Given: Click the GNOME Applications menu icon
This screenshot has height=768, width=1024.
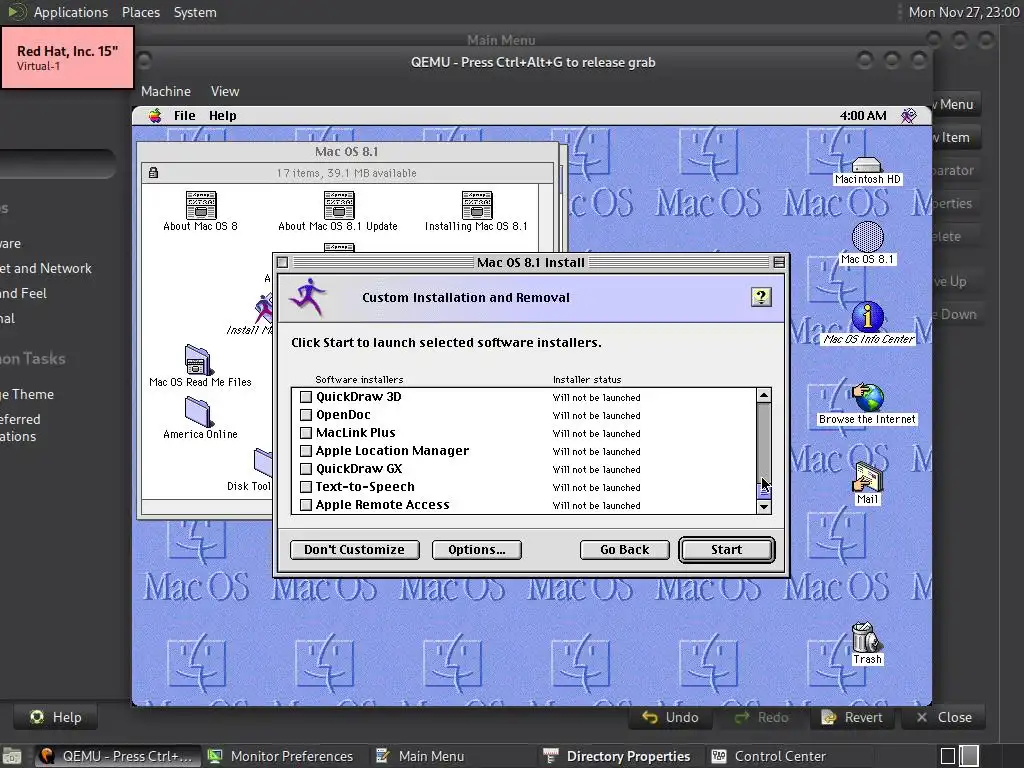Looking at the screenshot, I should (17, 12).
